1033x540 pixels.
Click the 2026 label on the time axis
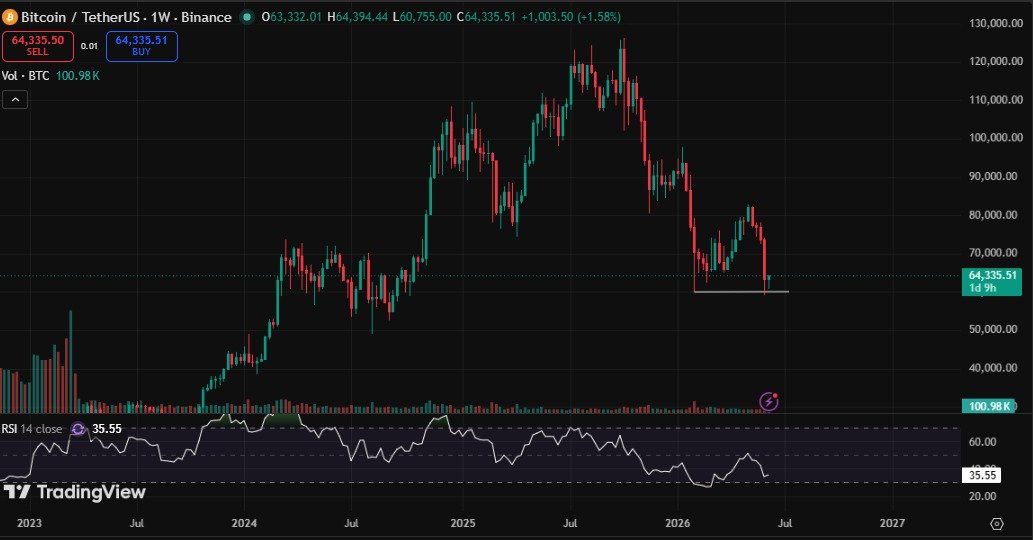click(x=677, y=523)
